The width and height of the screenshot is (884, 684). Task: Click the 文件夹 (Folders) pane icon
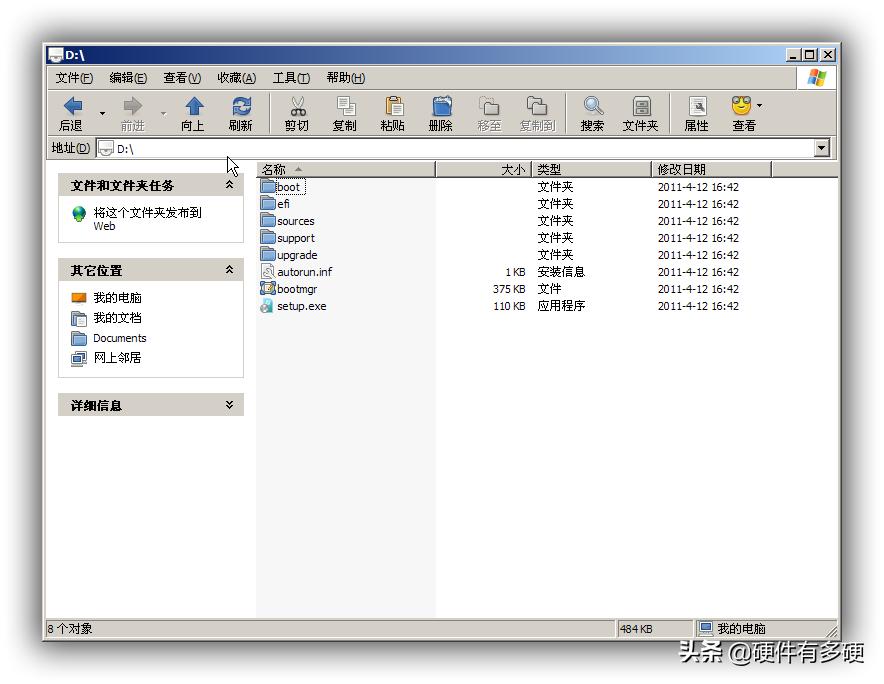click(x=640, y=106)
